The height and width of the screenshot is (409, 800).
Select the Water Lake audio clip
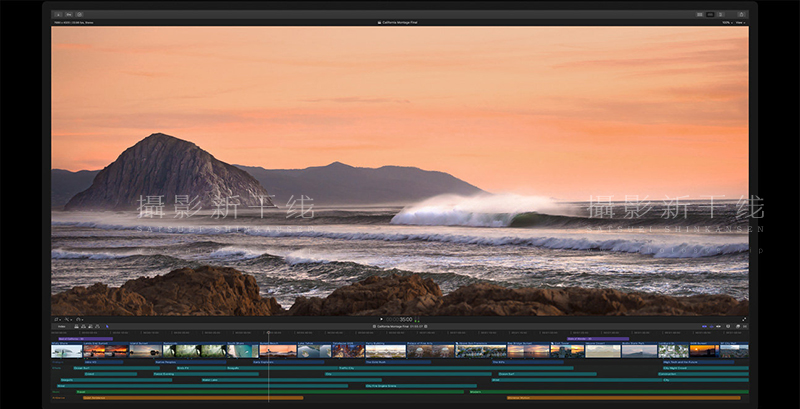(x=291, y=380)
